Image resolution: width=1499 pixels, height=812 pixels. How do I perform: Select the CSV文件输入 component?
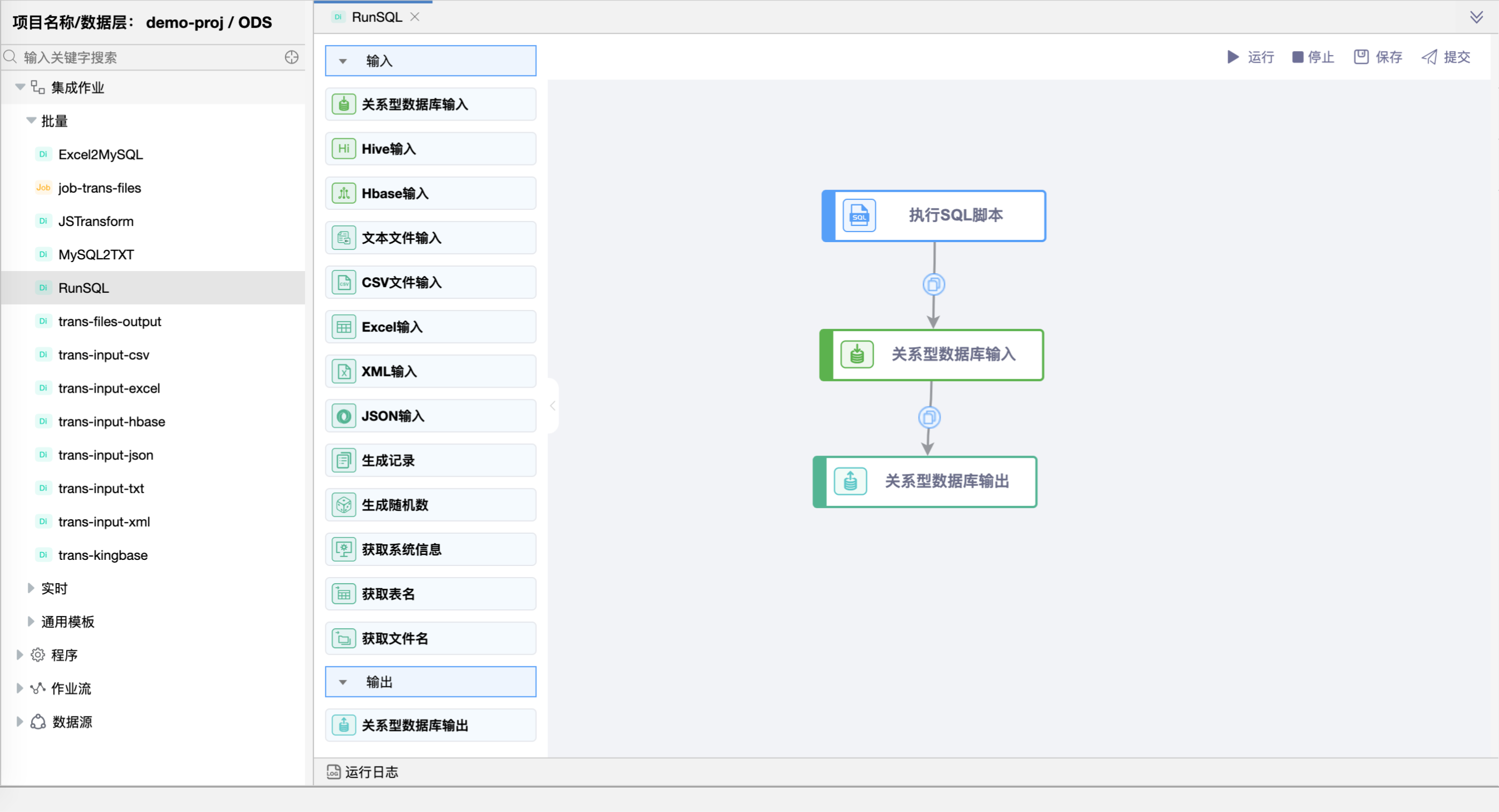point(430,282)
